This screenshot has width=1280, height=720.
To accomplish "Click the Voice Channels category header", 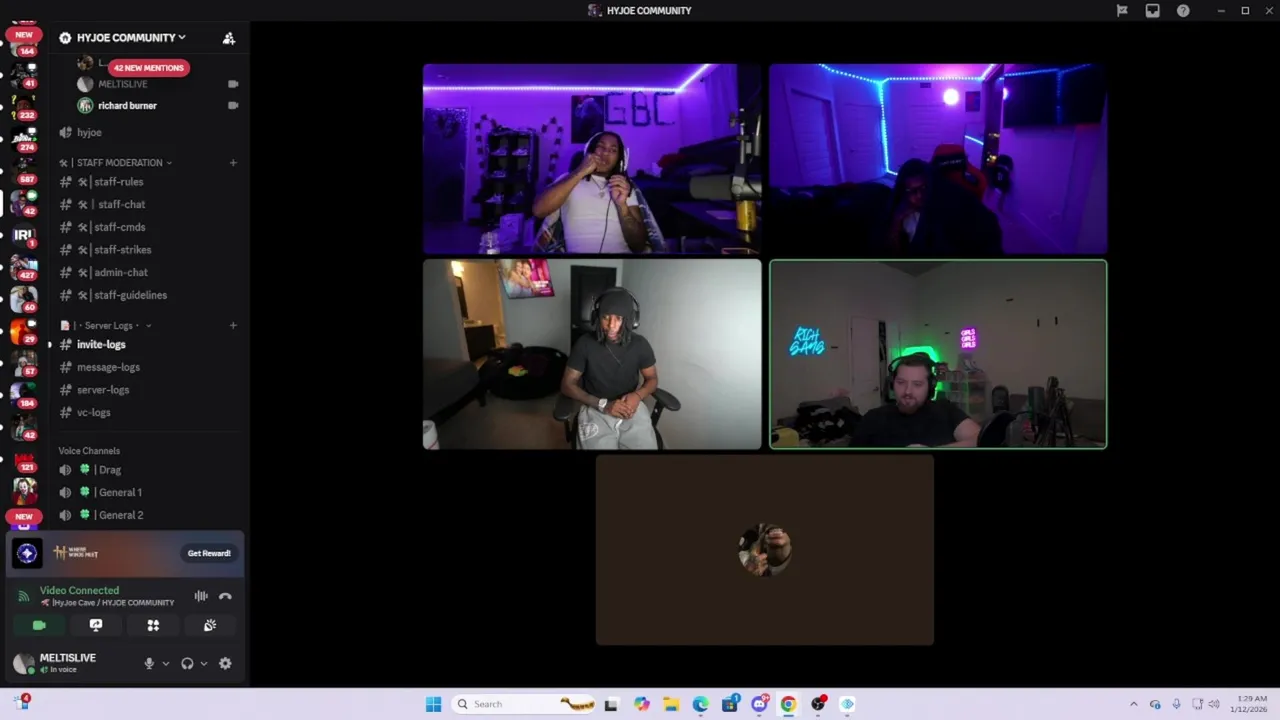I will 89,451.
